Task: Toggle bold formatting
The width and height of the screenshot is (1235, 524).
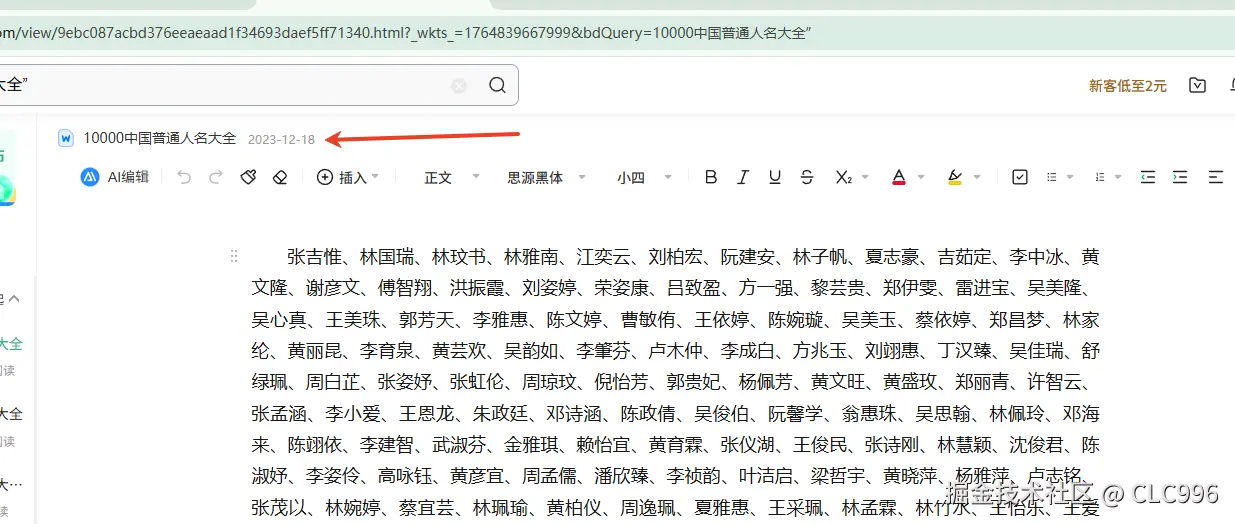Action: pyautogui.click(x=711, y=177)
